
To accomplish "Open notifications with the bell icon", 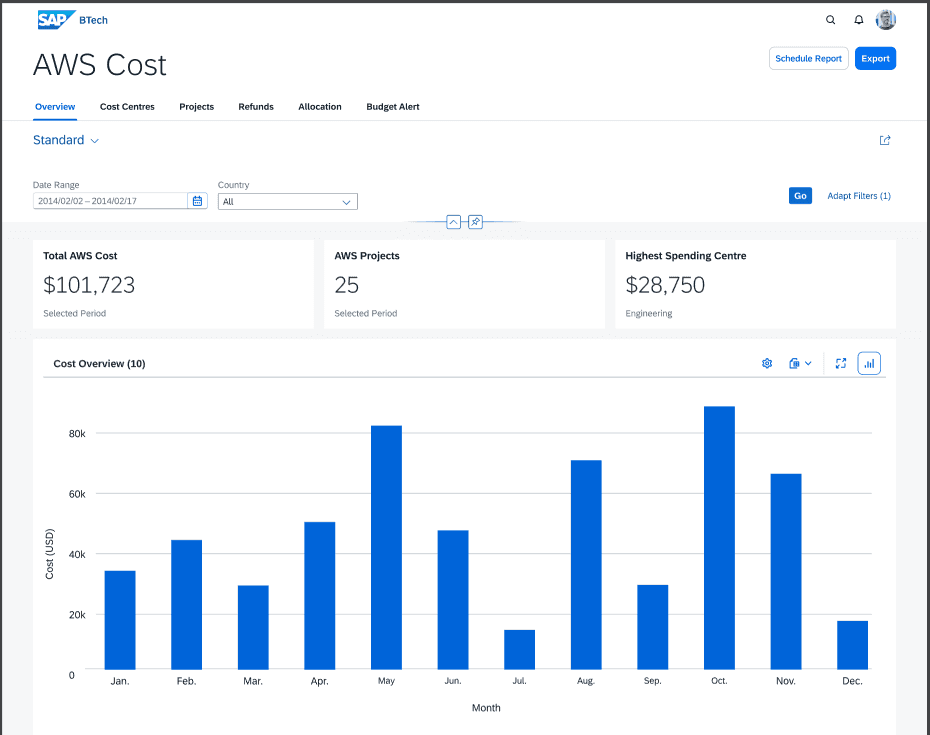I will 858,19.
